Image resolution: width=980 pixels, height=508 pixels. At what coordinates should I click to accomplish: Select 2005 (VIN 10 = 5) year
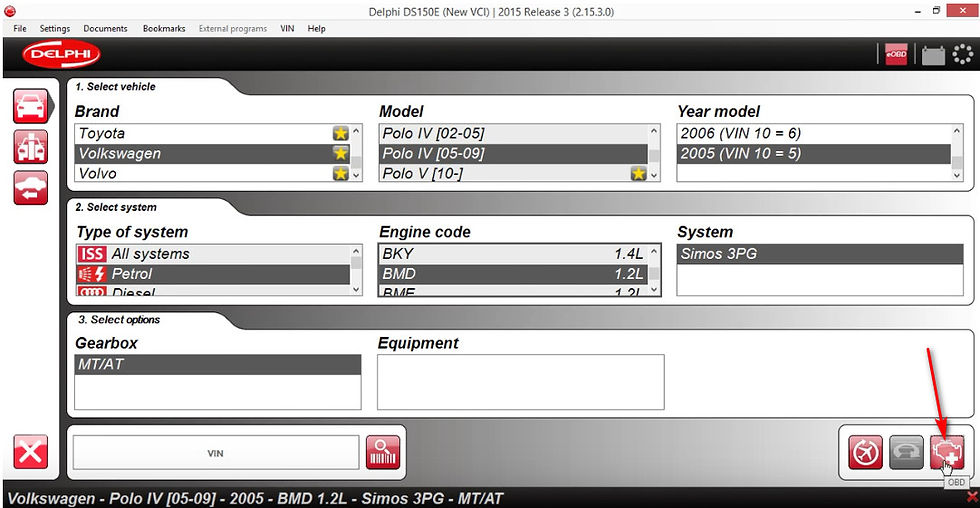tap(814, 153)
